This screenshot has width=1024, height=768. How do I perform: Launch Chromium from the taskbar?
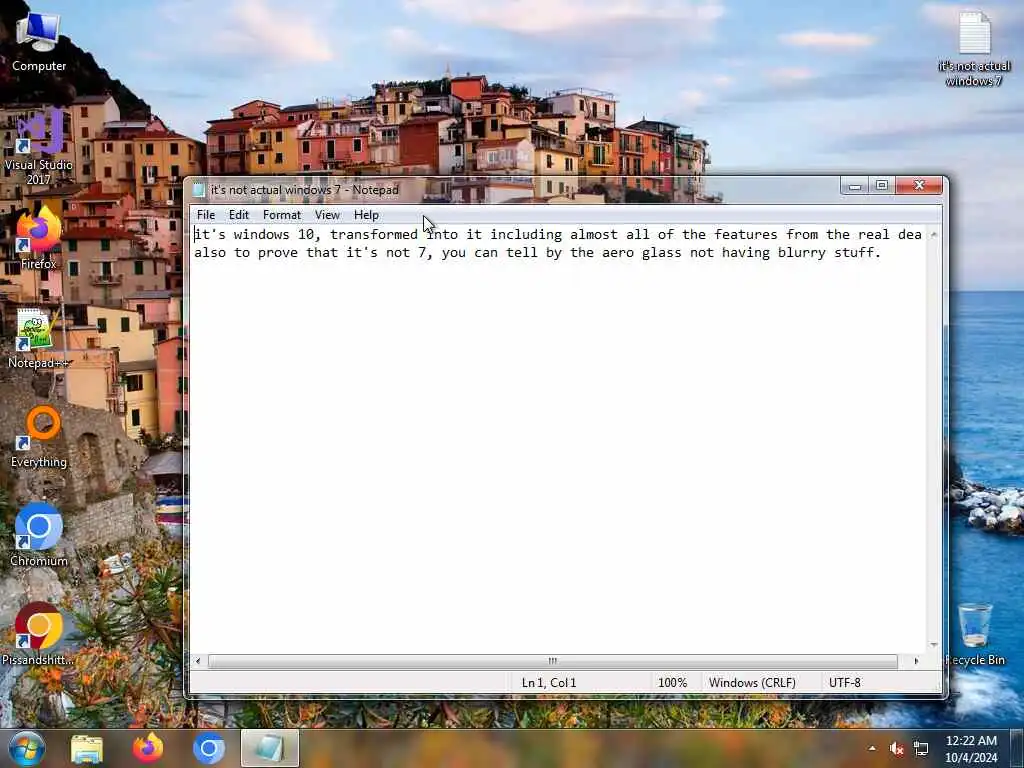tap(209, 748)
